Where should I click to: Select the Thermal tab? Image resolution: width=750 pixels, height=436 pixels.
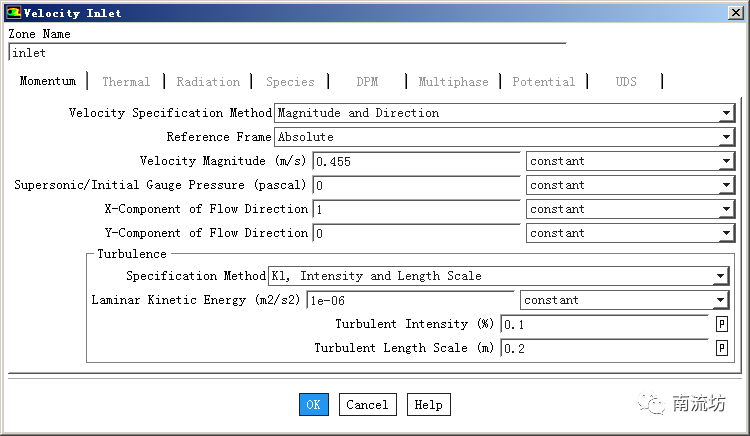point(126,82)
